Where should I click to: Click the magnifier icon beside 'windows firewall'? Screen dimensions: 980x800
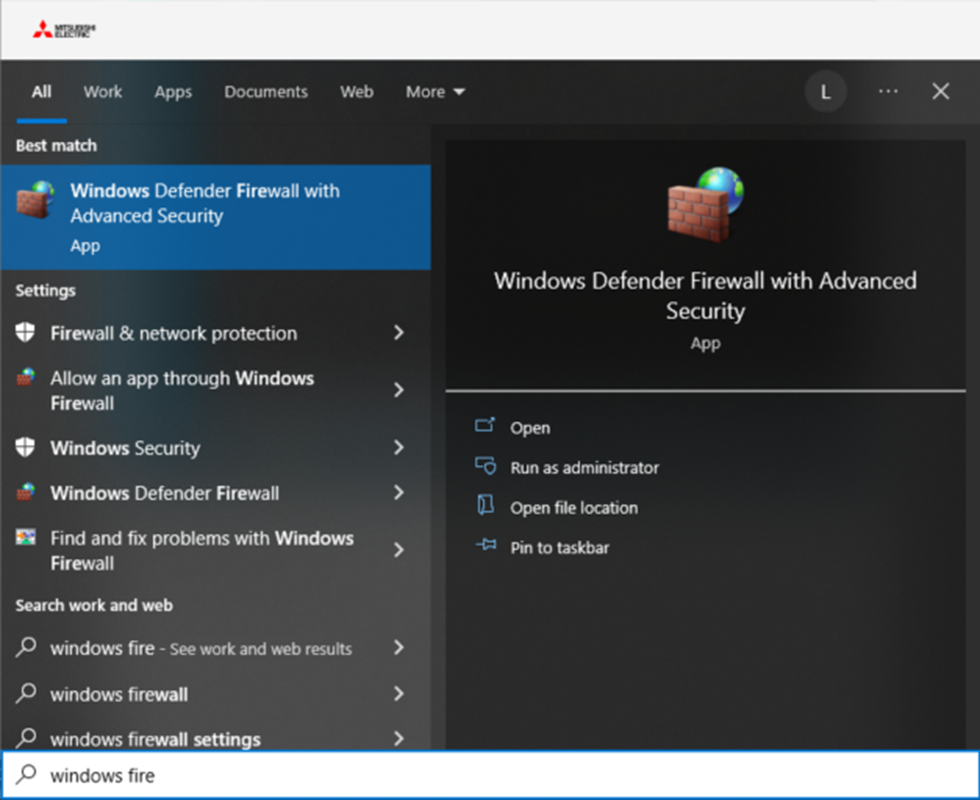point(26,693)
